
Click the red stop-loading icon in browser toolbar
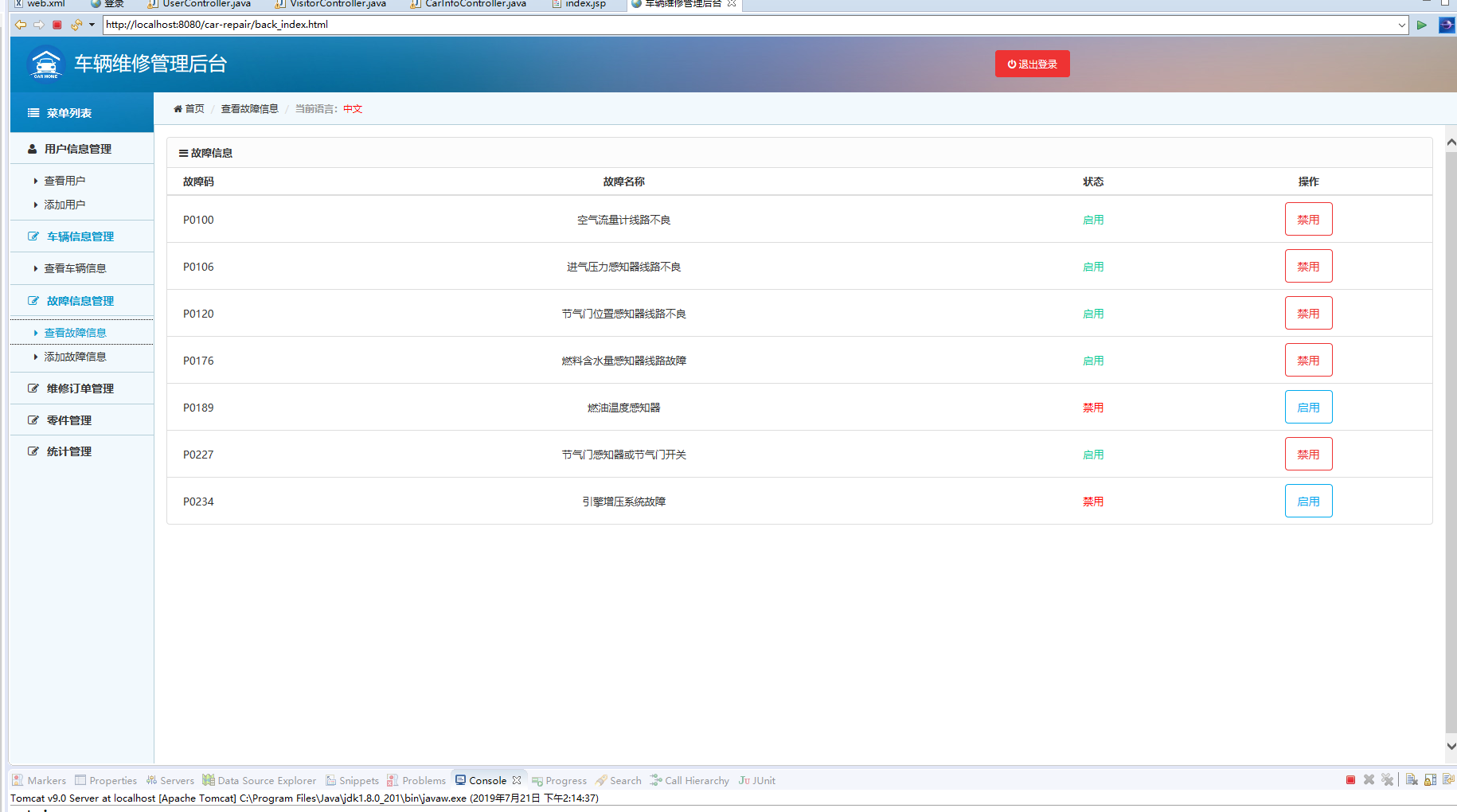tap(57, 25)
